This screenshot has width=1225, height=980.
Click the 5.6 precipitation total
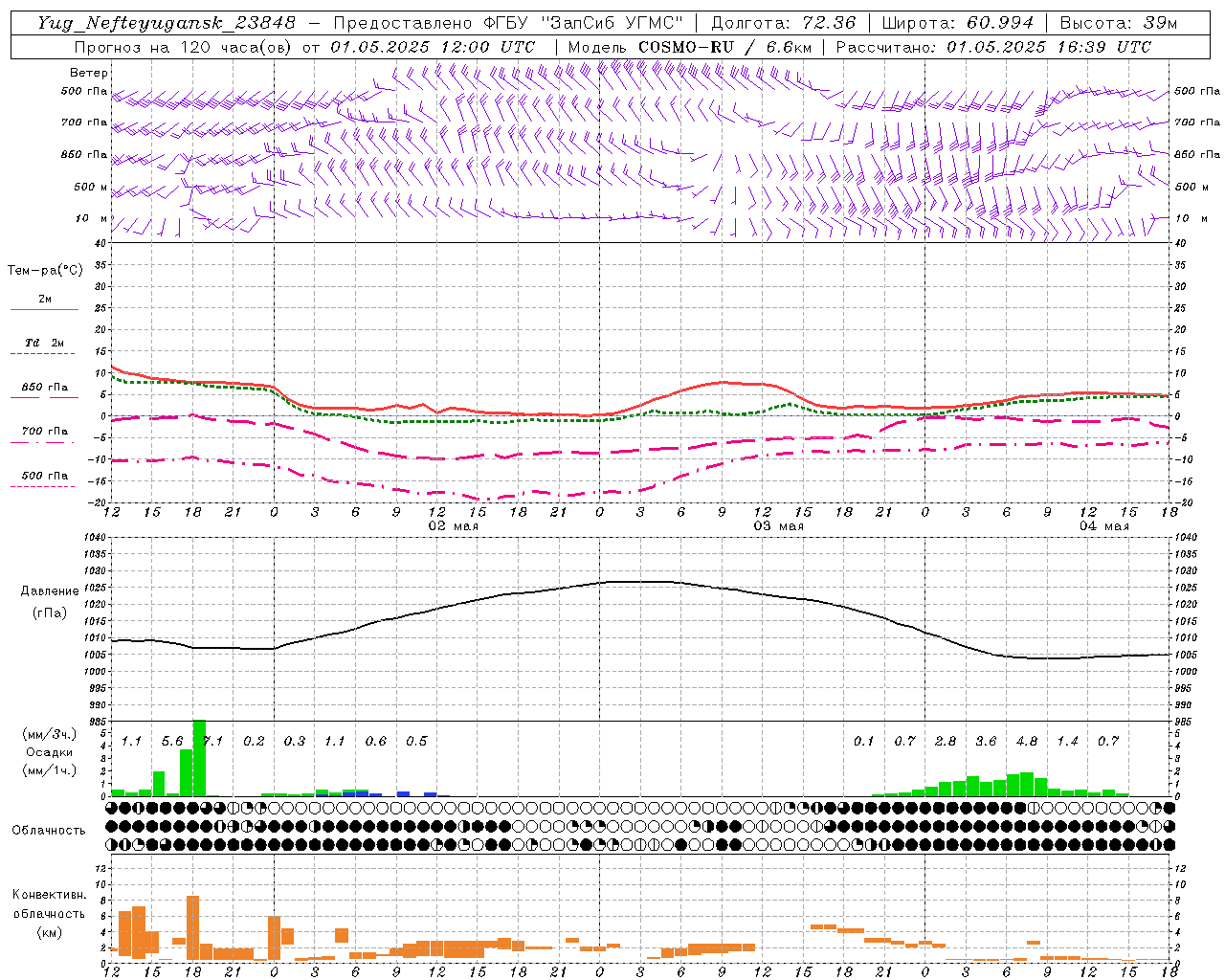pyautogui.click(x=172, y=741)
